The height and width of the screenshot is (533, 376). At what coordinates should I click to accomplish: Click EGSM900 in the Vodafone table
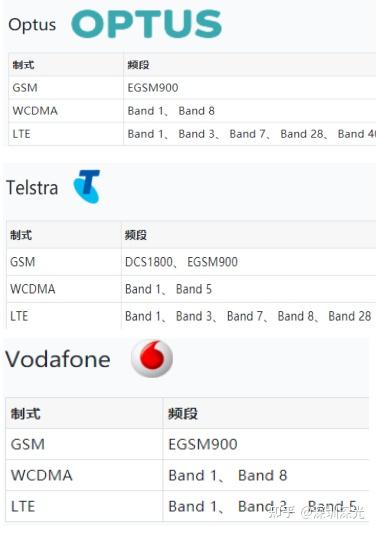(x=203, y=444)
